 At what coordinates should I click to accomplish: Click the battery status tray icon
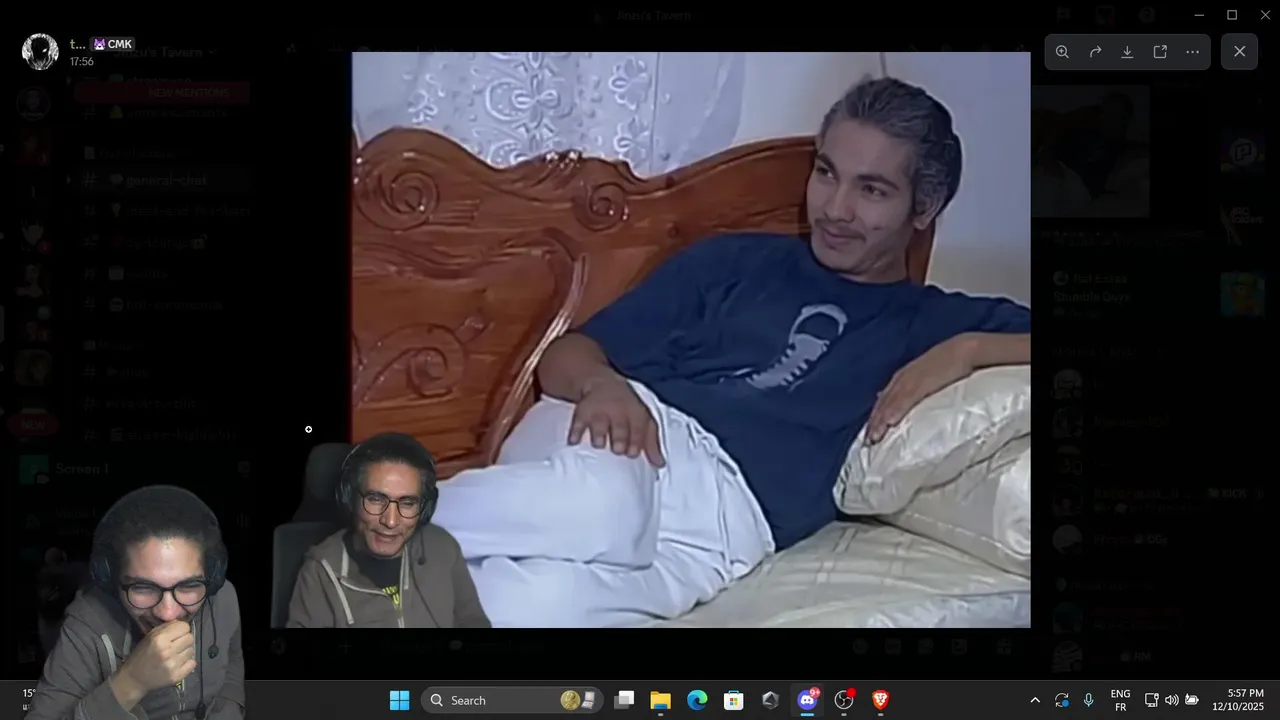[1192, 700]
